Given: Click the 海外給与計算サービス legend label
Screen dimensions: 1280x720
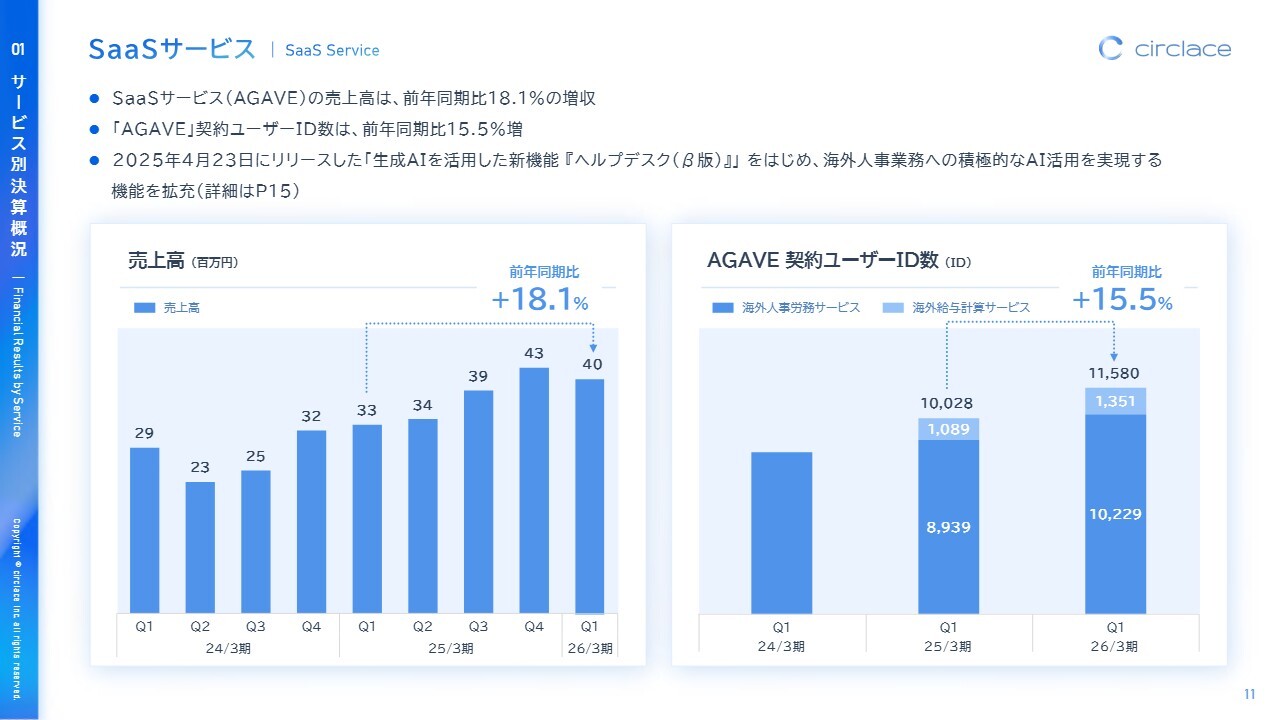Looking at the screenshot, I should tap(971, 308).
